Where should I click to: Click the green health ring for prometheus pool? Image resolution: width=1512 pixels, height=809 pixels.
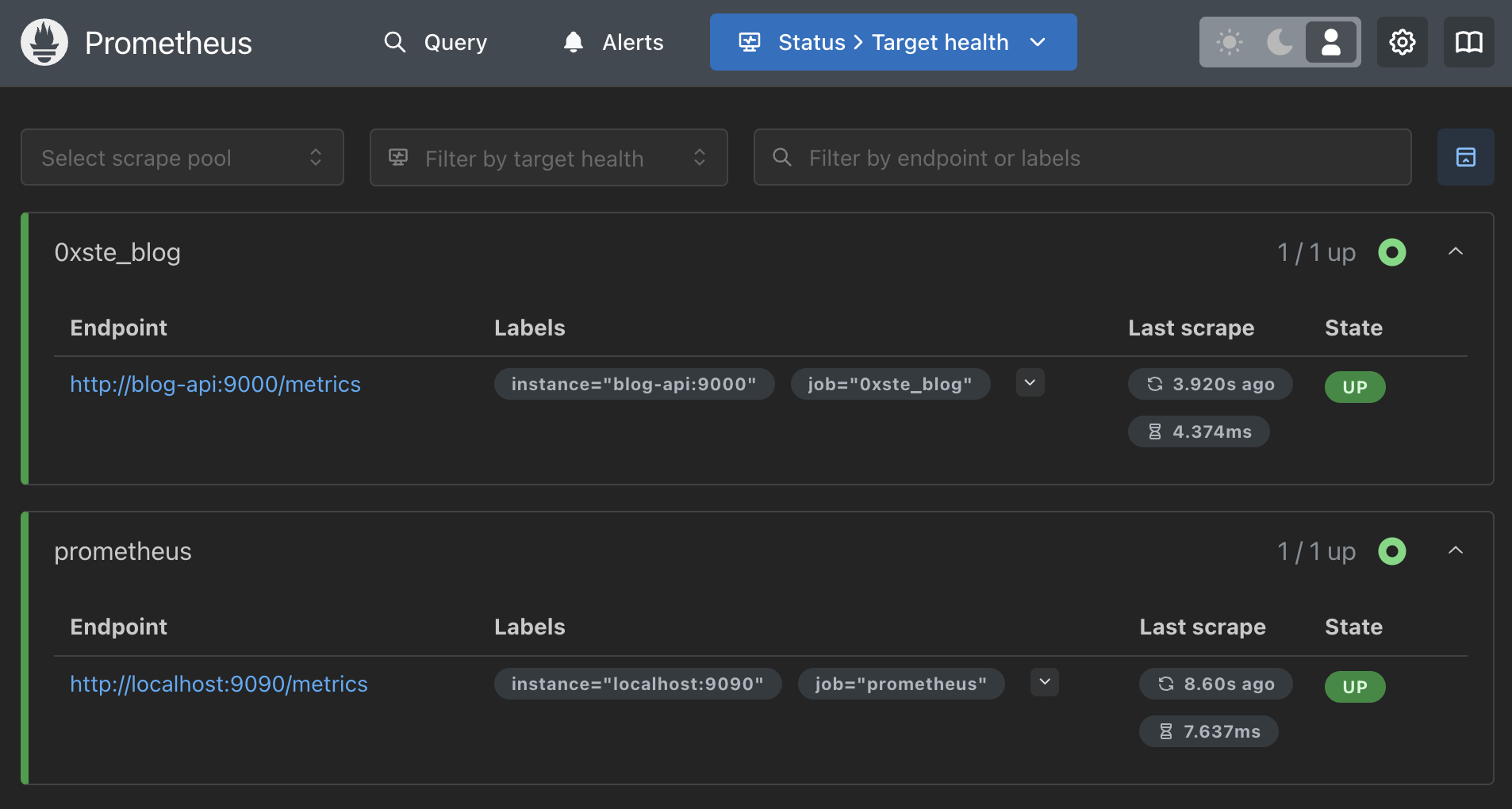1391,551
